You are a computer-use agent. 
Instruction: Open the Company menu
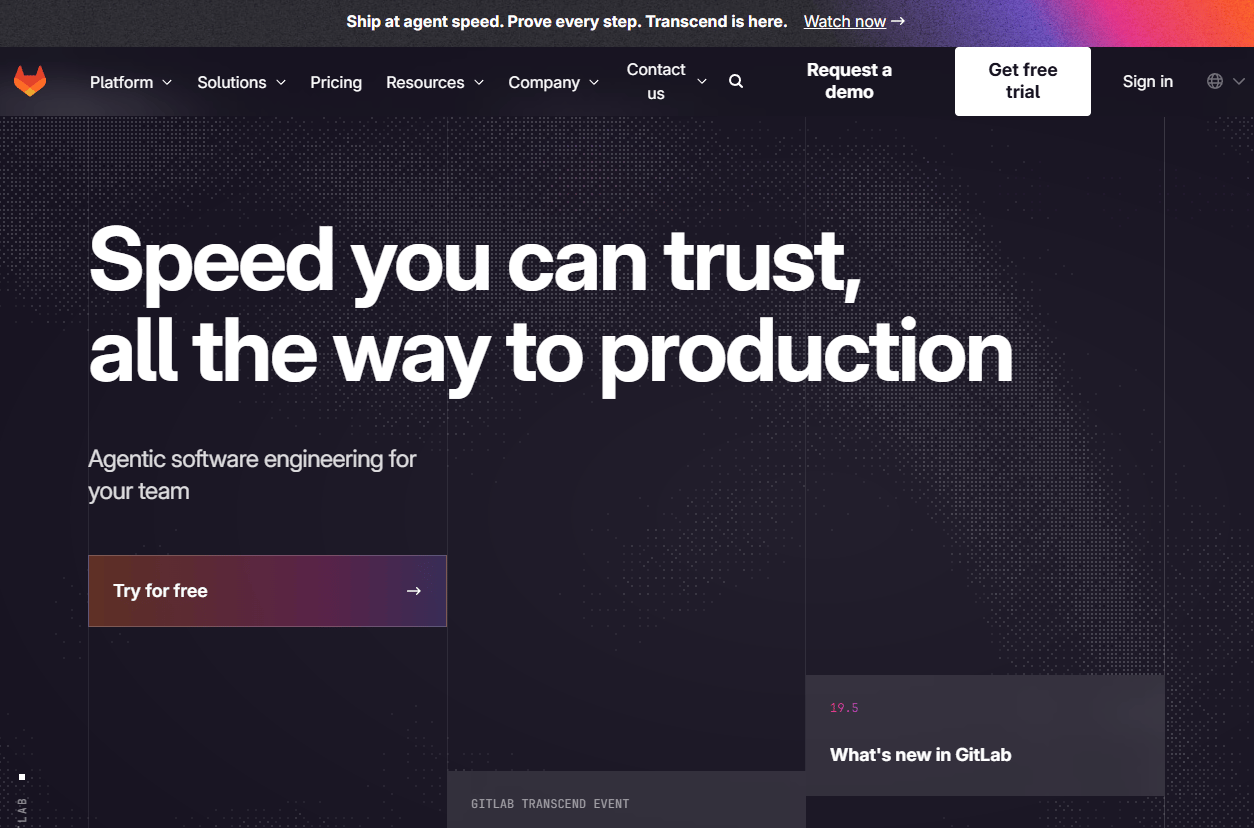[x=554, y=82]
